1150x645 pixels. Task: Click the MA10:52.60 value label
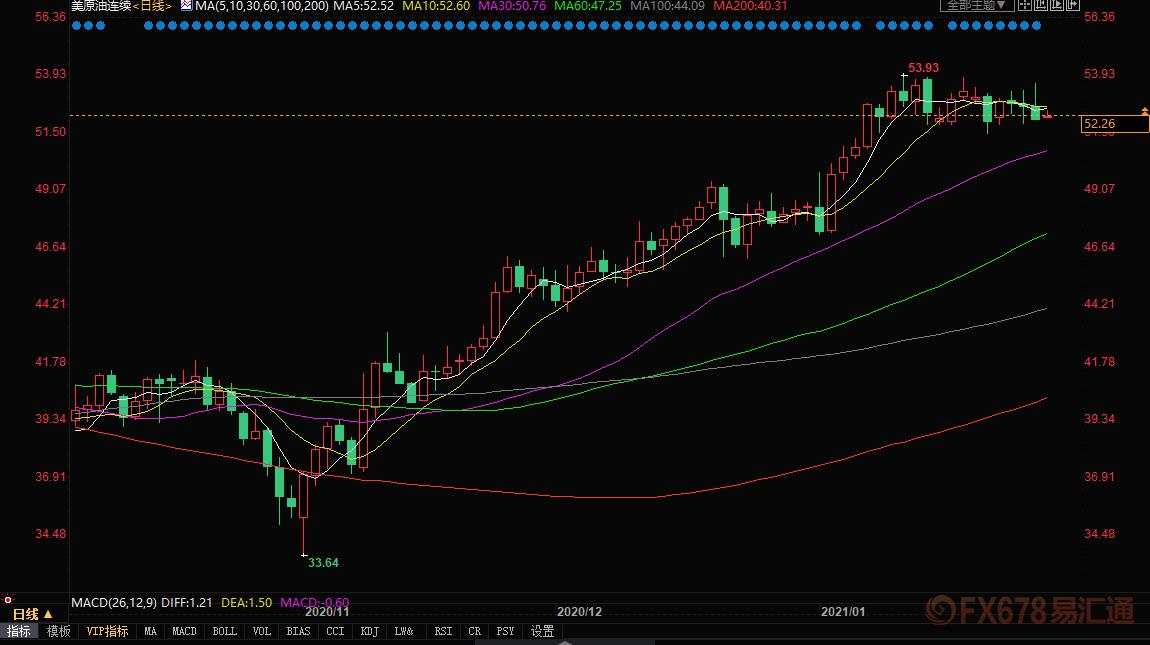436,6
